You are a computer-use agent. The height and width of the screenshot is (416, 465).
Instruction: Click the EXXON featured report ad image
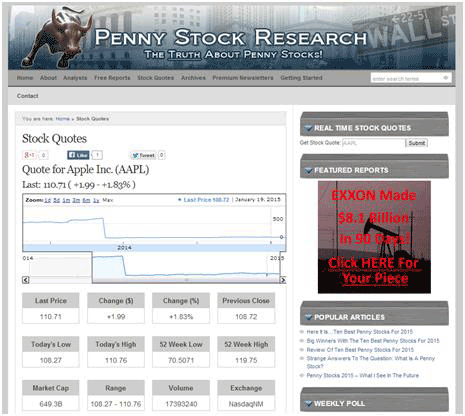tap(374, 237)
